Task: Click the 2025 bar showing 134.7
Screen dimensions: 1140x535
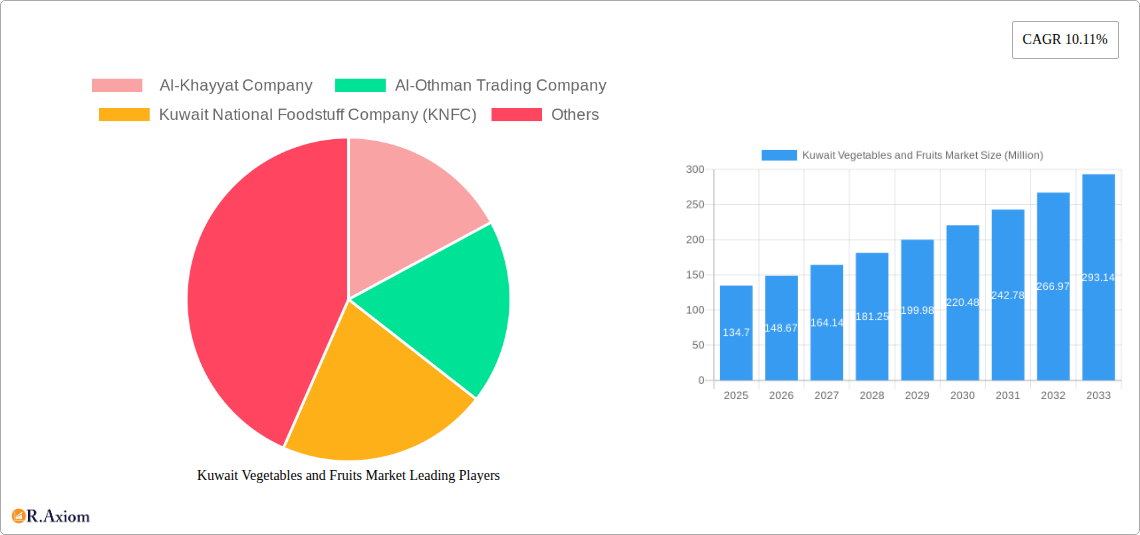Action: pyautogui.click(x=736, y=333)
